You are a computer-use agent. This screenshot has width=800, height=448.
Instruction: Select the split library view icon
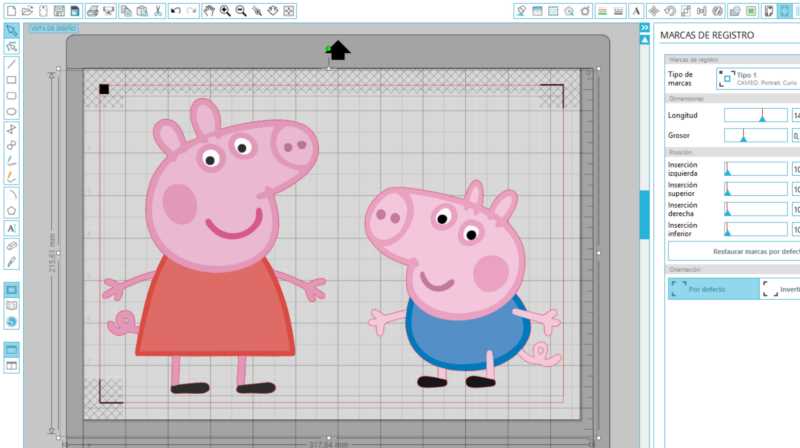point(11,366)
